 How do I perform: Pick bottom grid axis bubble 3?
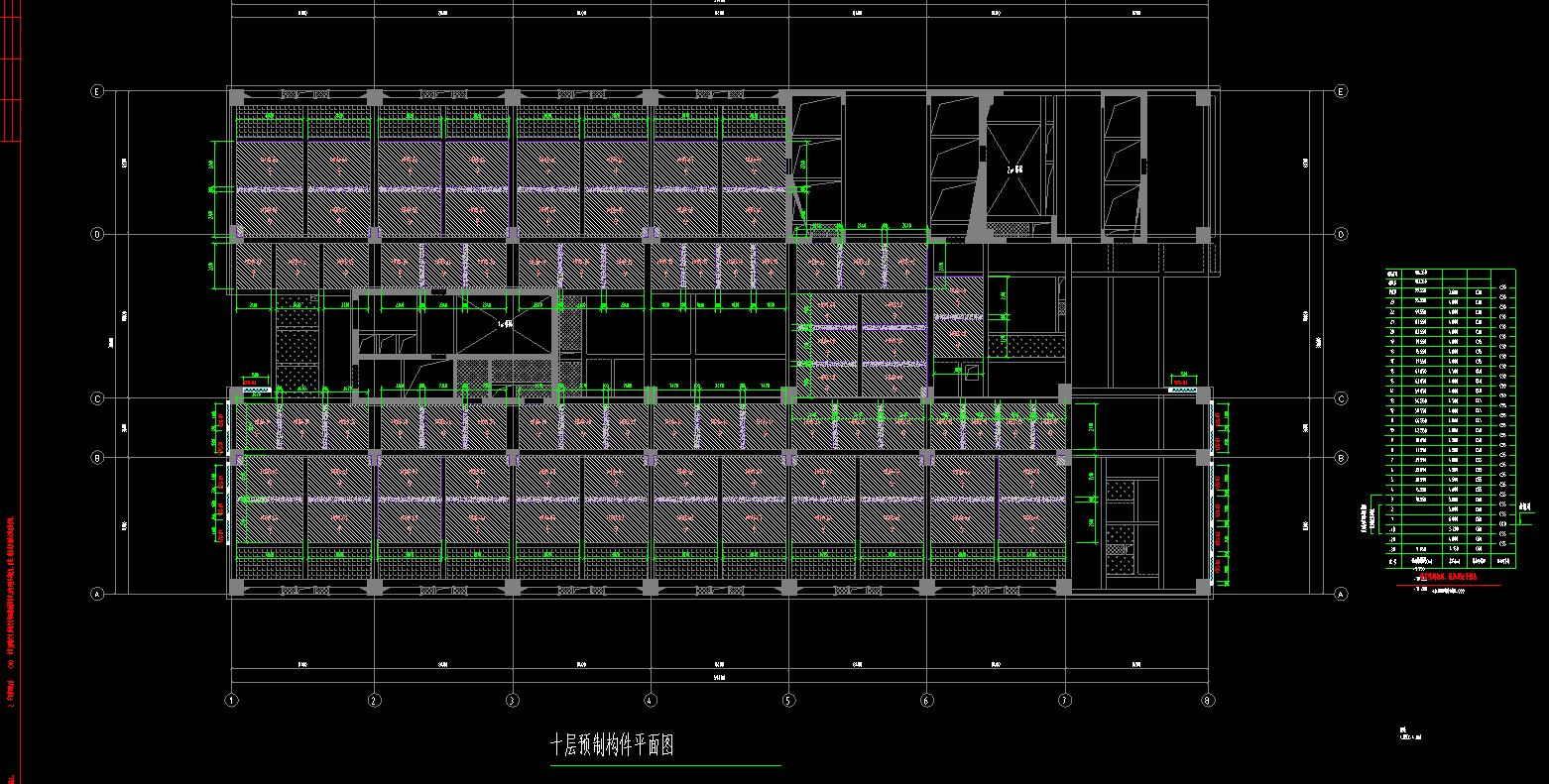pos(512,700)
